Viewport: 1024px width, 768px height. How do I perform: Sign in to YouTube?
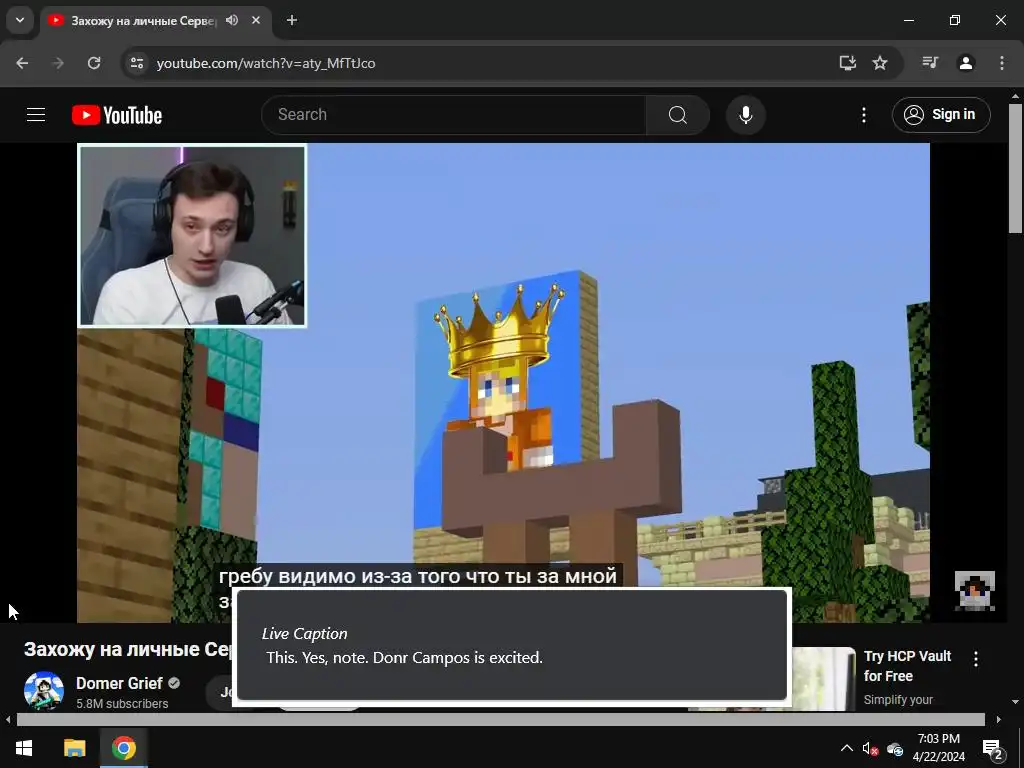pos(941,115)
